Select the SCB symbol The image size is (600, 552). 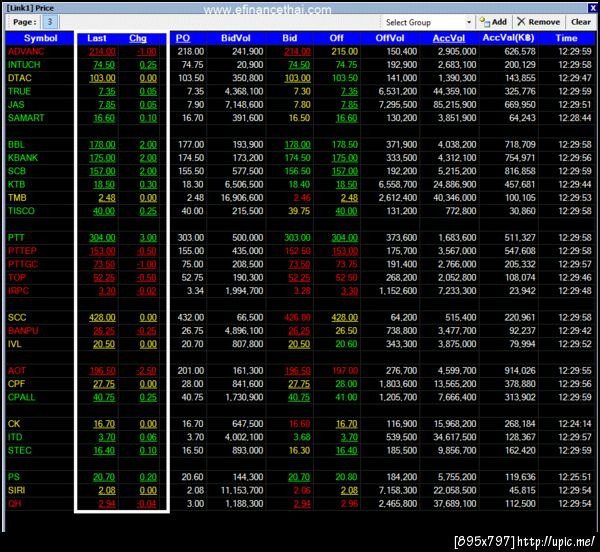(17, 171)
